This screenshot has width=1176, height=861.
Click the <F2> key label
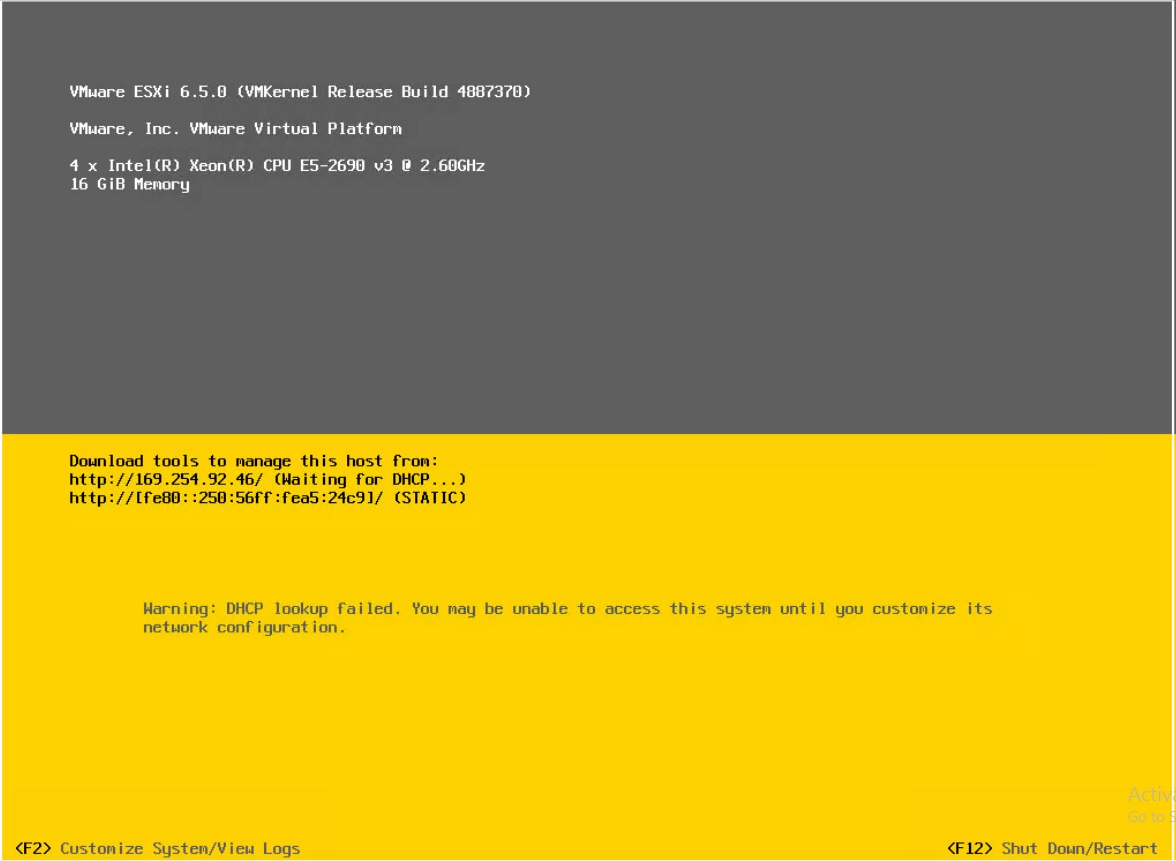pyautogui.click(x=33, y=848)
